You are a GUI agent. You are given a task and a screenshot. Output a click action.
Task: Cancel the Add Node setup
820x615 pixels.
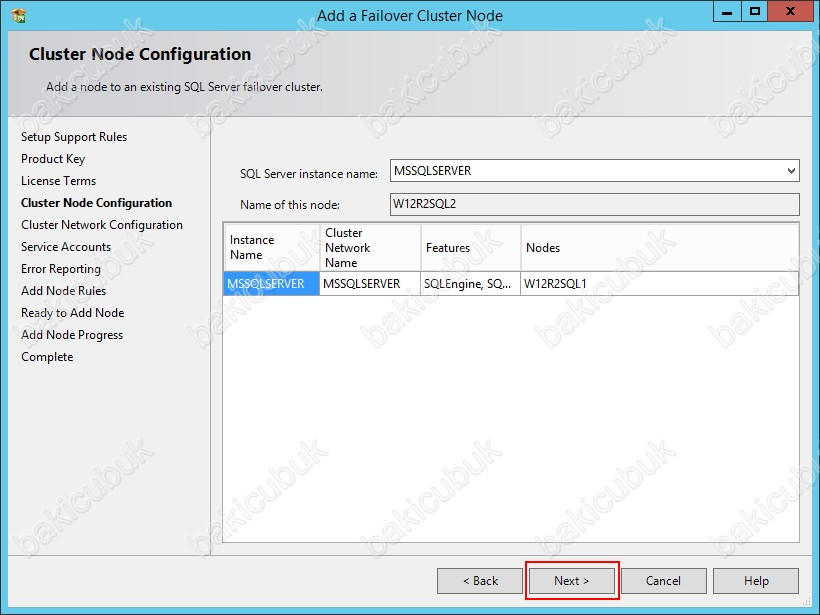click(664, 581)
